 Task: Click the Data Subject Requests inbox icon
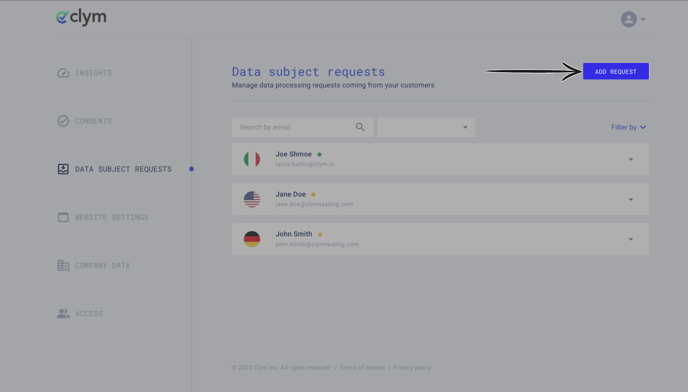tap(63, 169)
